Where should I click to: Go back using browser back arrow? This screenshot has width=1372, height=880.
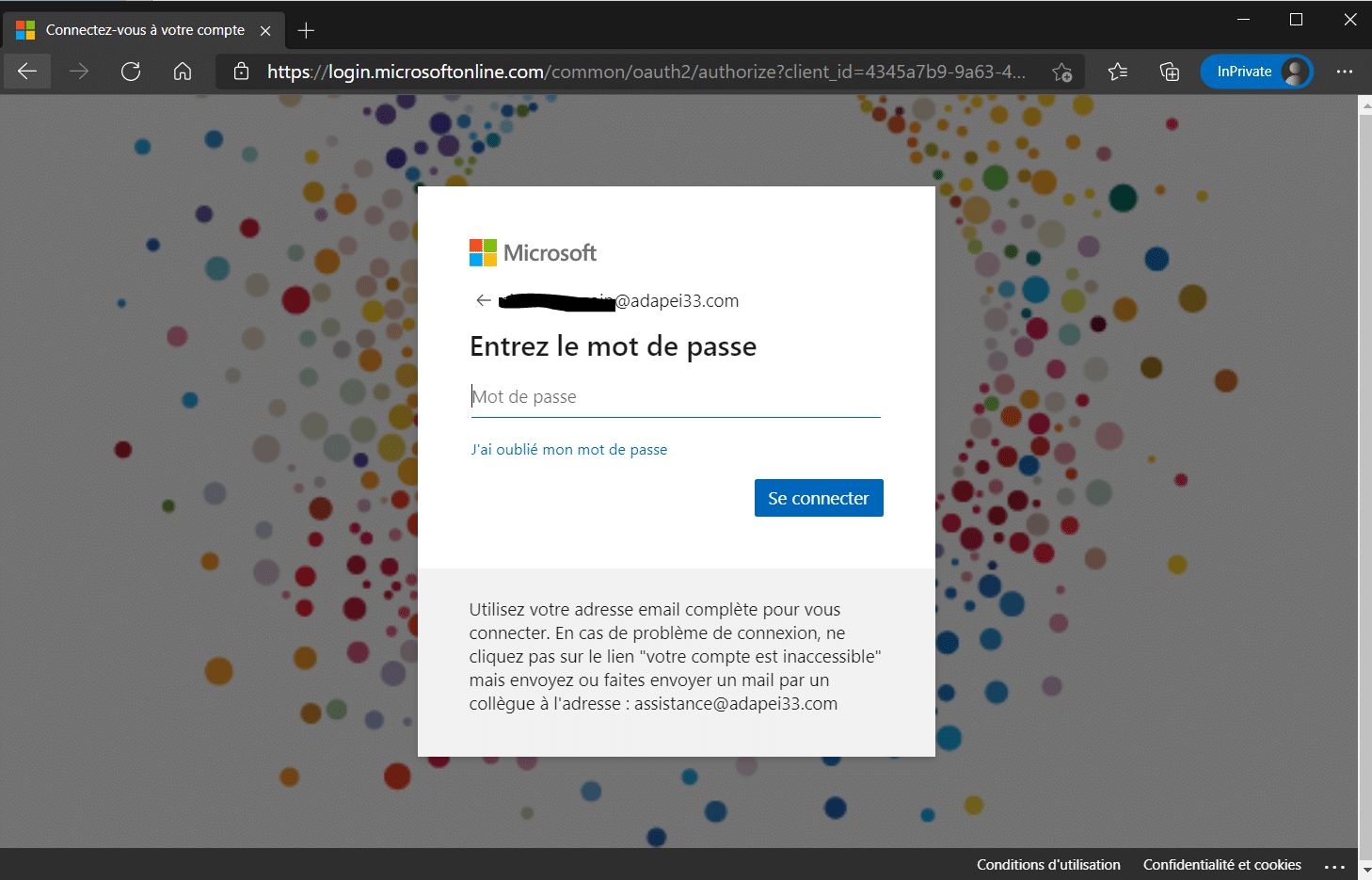point(27,72)
